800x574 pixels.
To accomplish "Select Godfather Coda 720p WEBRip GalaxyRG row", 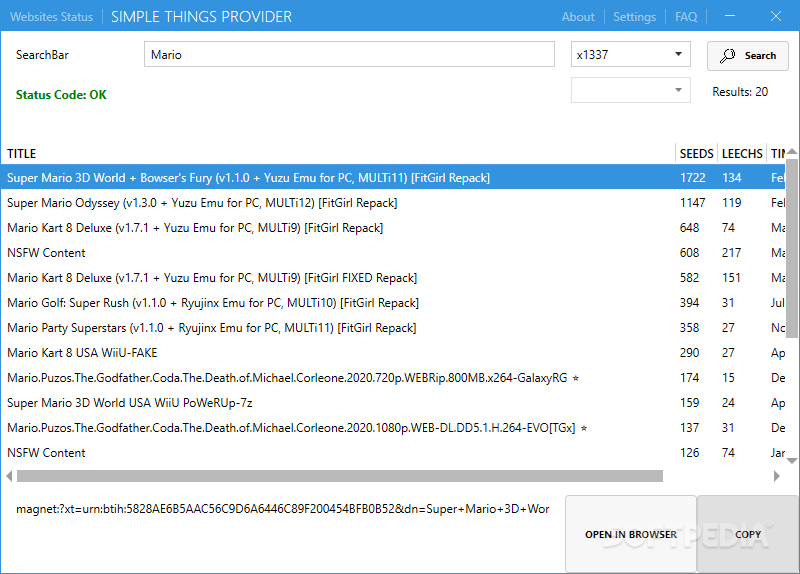I will 393,378.
